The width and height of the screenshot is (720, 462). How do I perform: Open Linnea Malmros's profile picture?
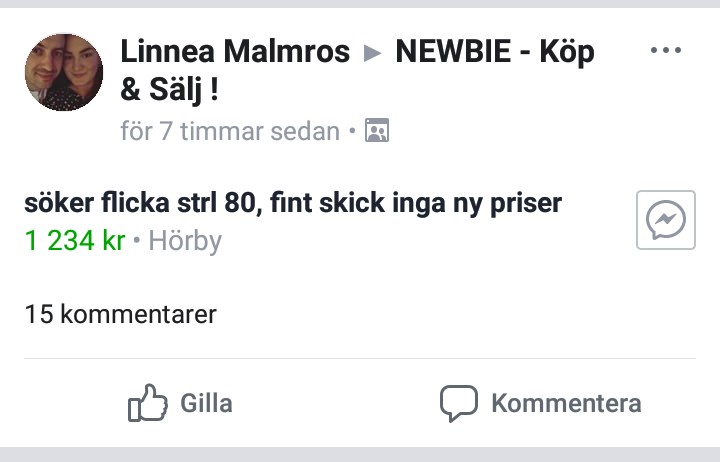[64, 72]
